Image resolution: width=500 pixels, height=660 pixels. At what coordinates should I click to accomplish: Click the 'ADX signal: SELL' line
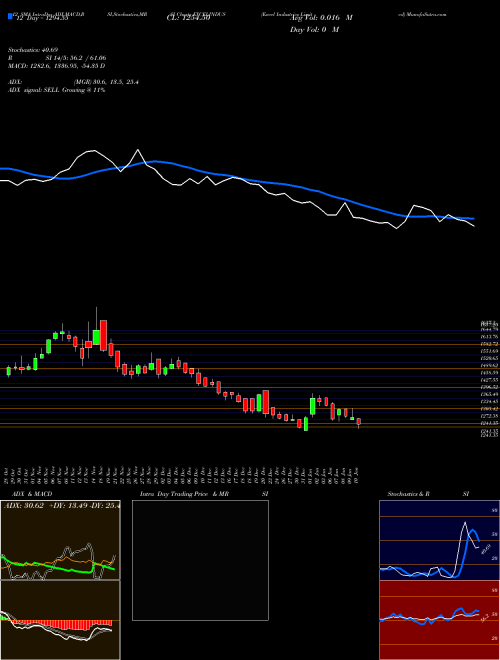click(x=56, y=90)
